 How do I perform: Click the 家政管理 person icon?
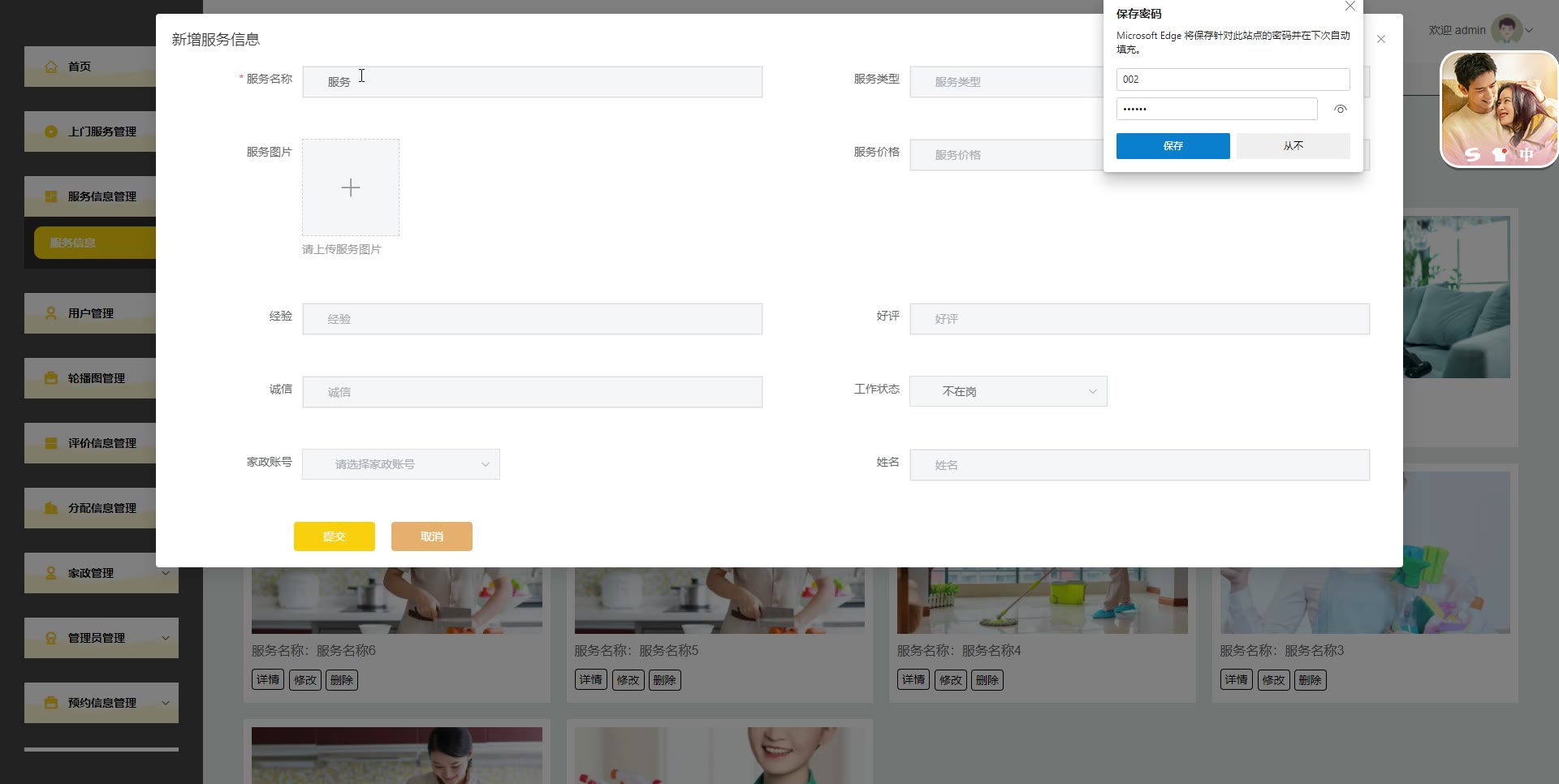[x=51, y=573]
